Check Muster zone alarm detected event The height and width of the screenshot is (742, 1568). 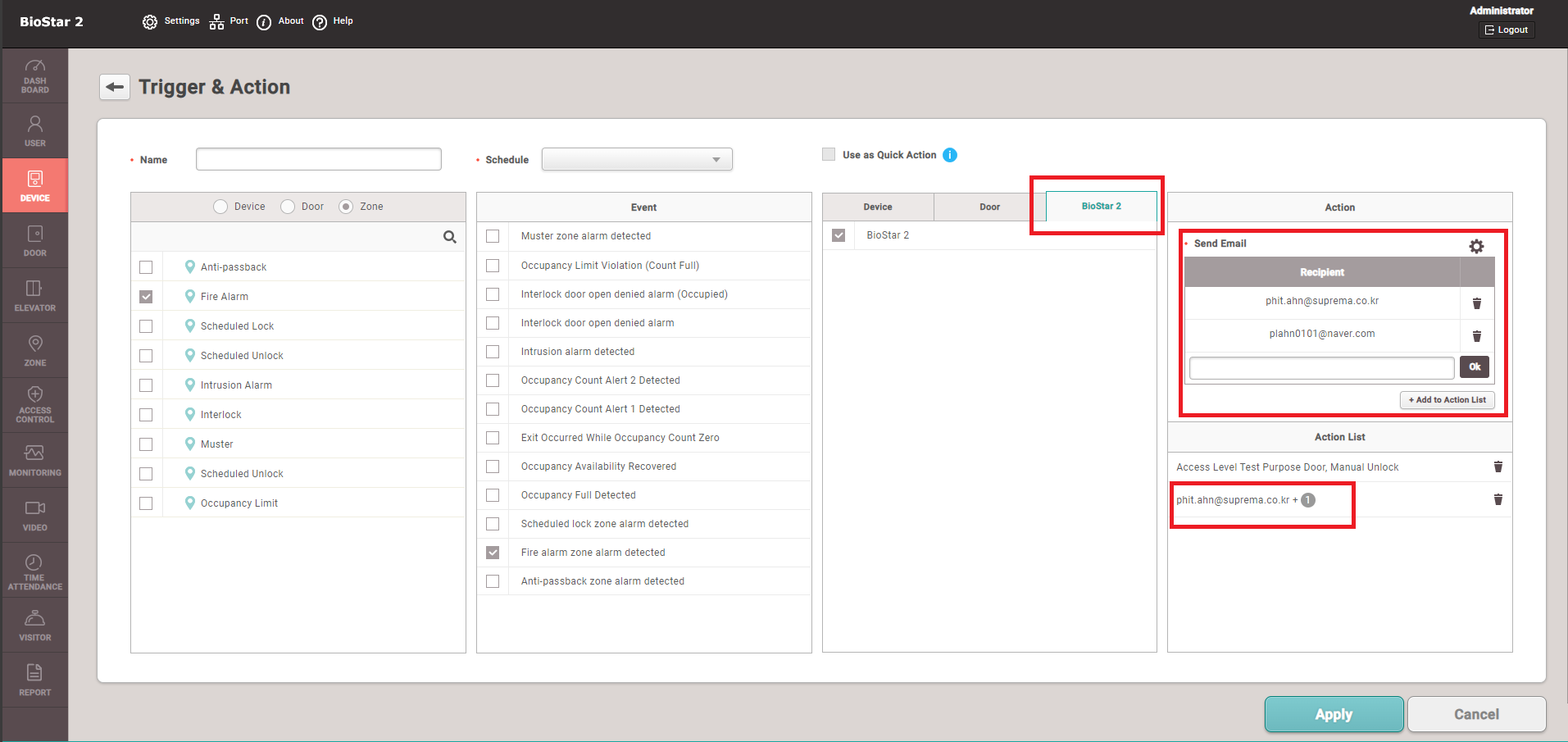pos(493,236)
